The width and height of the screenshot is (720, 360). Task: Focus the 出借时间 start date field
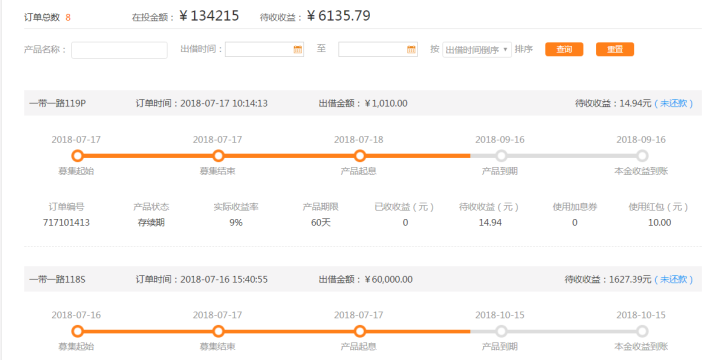tap(264, 50)
